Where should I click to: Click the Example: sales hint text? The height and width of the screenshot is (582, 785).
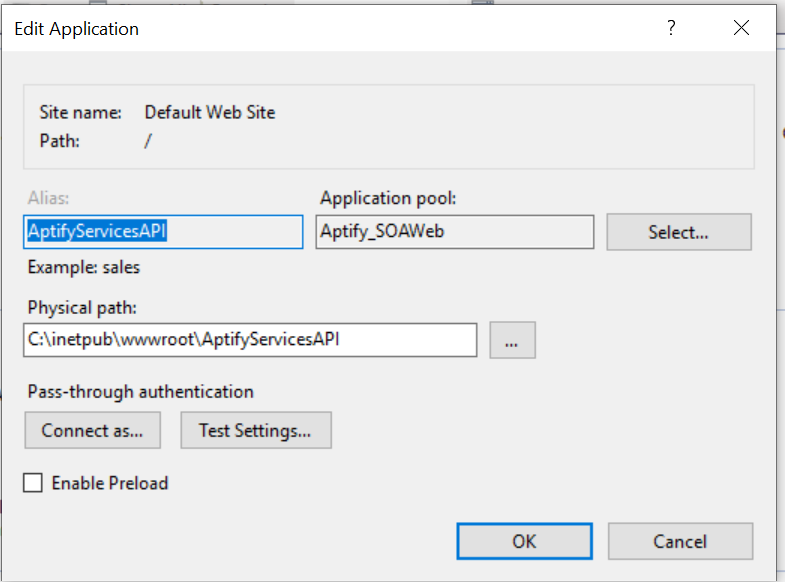pos(84,267)
